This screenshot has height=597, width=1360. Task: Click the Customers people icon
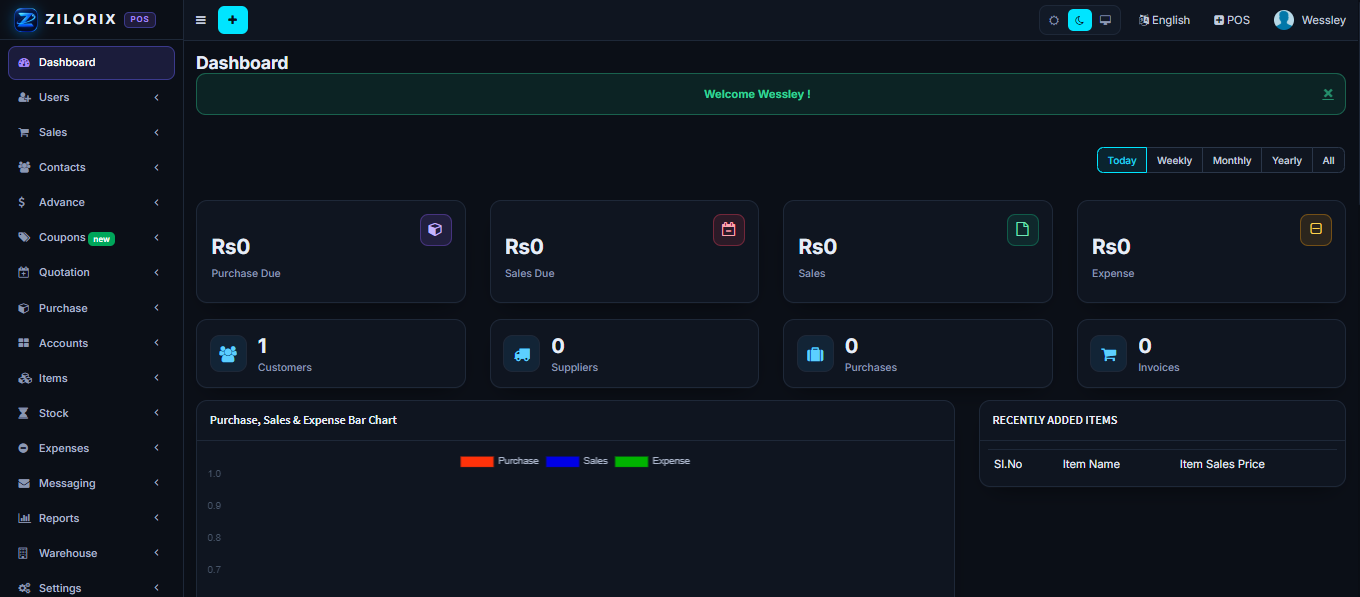228,354
